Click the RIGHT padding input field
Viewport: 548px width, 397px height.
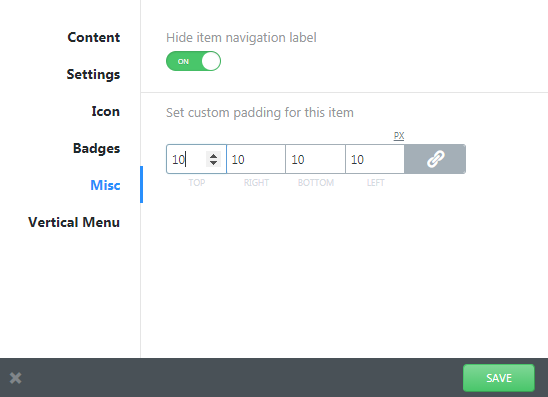coord(256,159)
